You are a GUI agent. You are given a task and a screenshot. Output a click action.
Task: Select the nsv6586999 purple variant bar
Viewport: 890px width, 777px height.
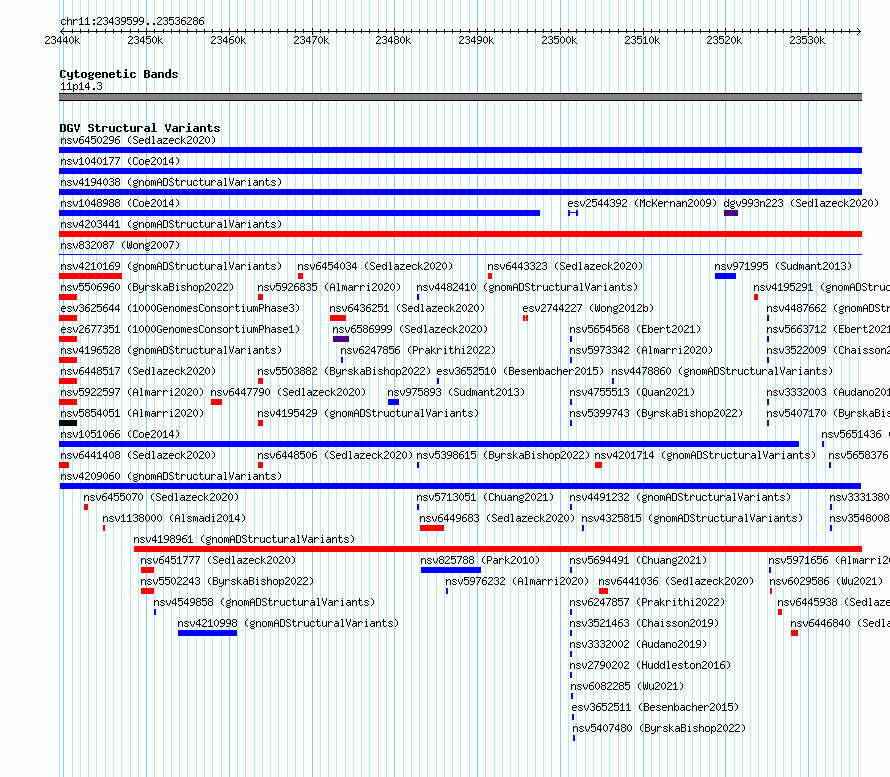click(x=341, y=339)
